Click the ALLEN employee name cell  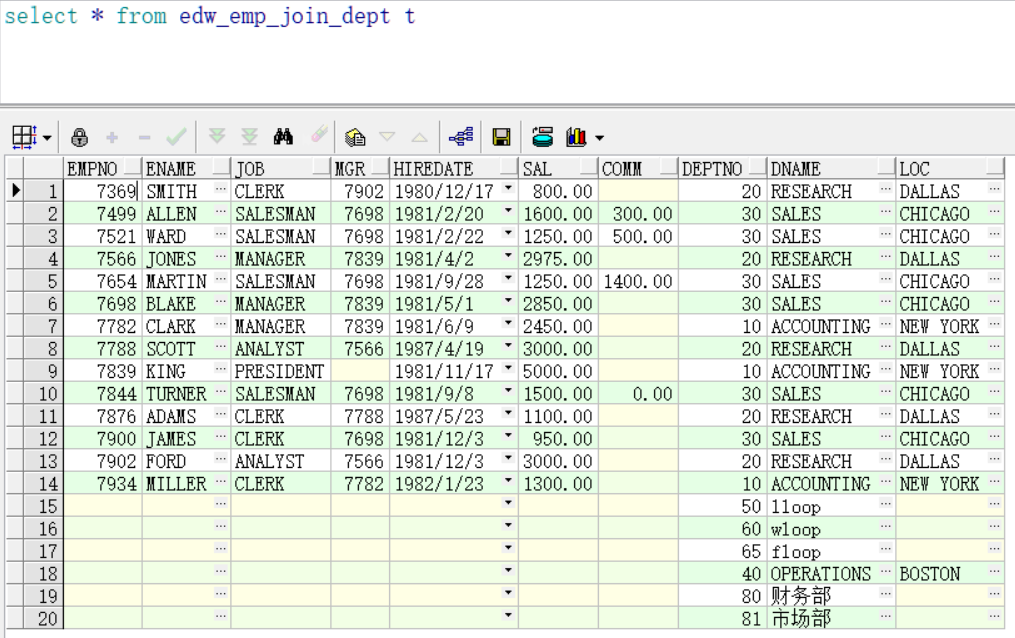tap(186, 214)
